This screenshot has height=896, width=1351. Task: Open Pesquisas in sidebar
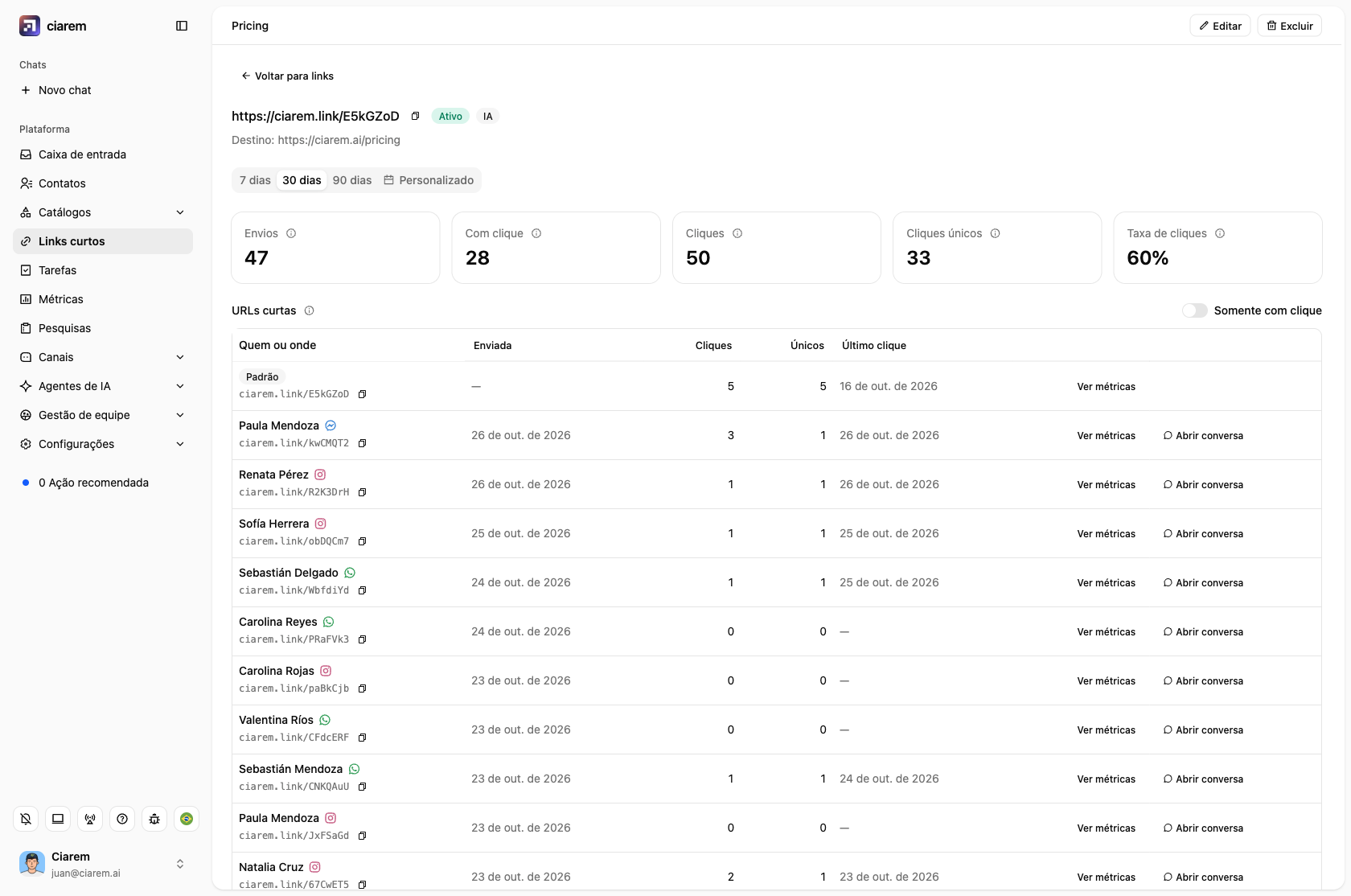tap(103, 328)
